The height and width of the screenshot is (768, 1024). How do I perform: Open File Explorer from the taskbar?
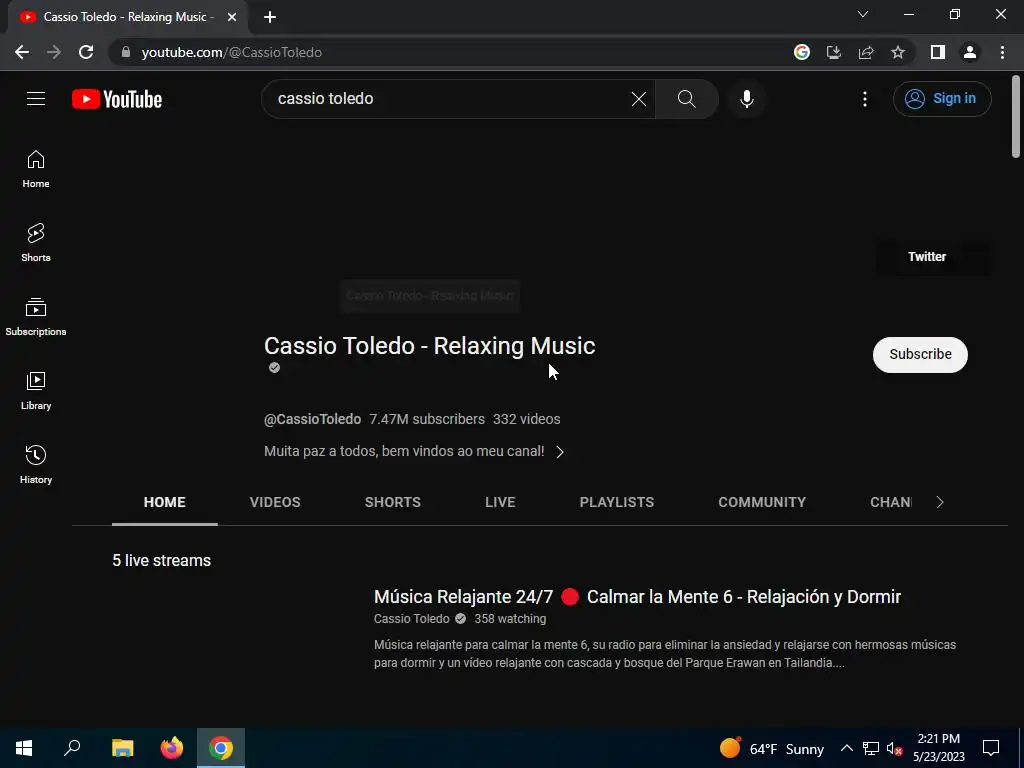tap(122, 748)
